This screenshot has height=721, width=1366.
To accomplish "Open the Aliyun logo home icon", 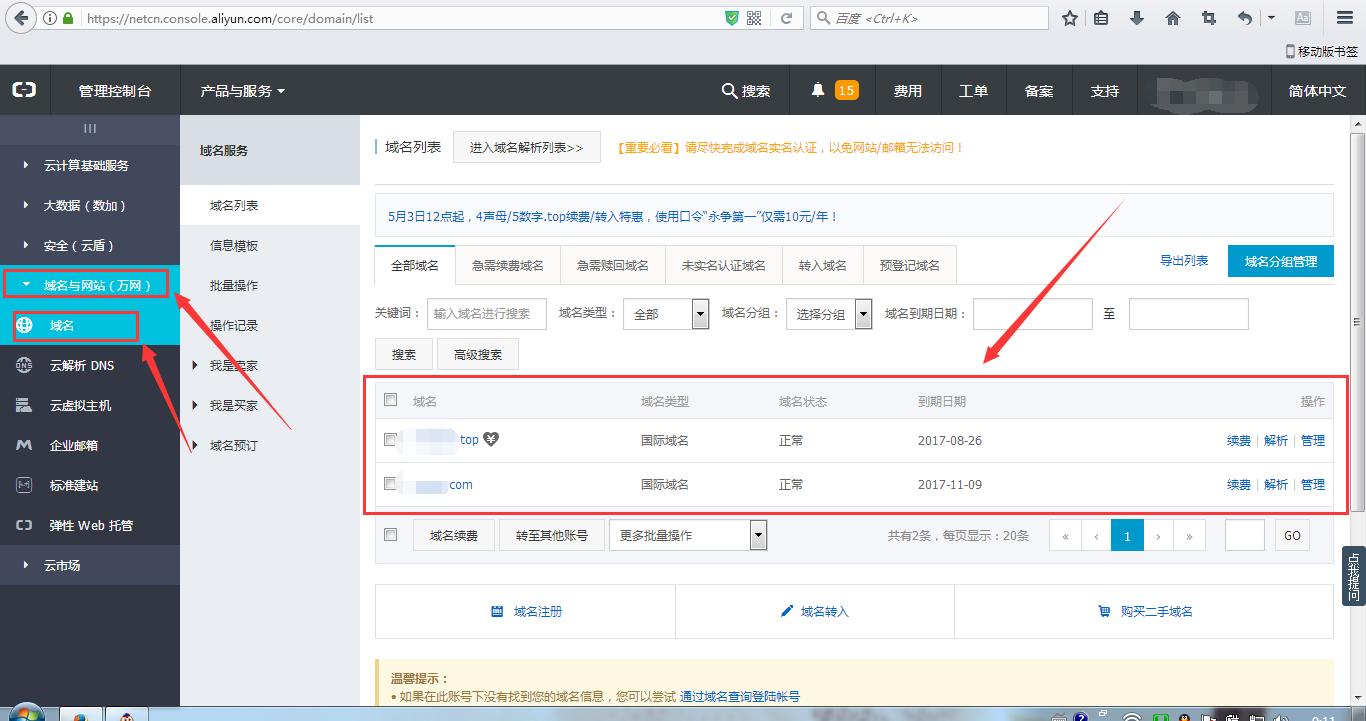I will pyautogui.click(x=23, y=90).
